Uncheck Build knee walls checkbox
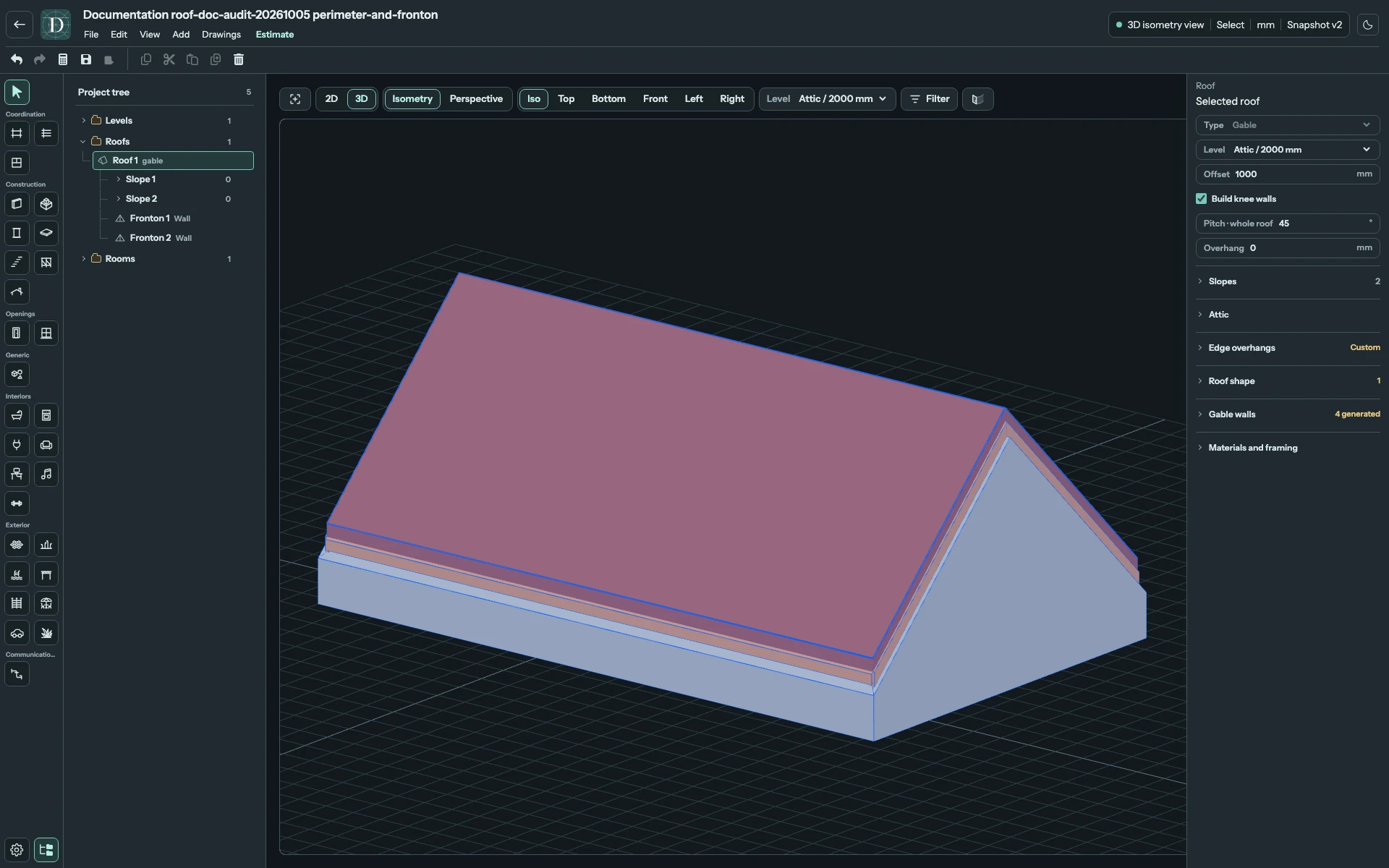This screenshot has width=1389, height=868. 1202,198
